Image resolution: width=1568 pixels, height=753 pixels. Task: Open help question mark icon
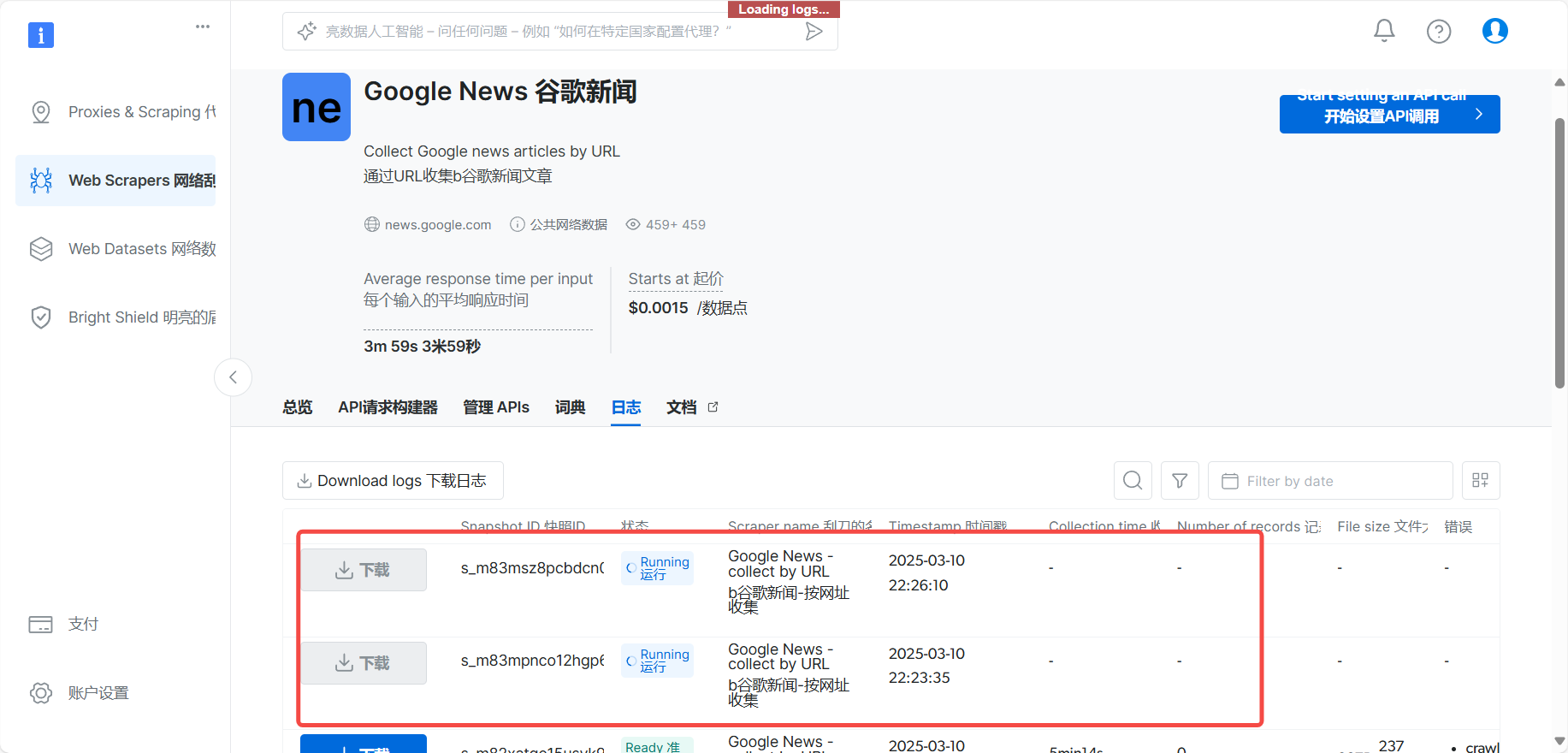coord(1439,32)
